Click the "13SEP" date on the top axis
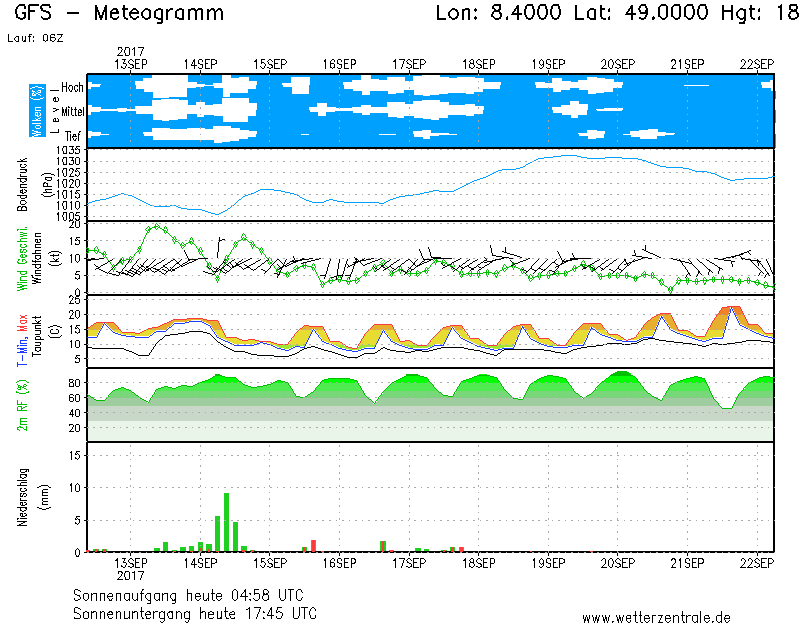Image resolution: width=800 pixels, height=625 pixels. [x=131, y=64]
